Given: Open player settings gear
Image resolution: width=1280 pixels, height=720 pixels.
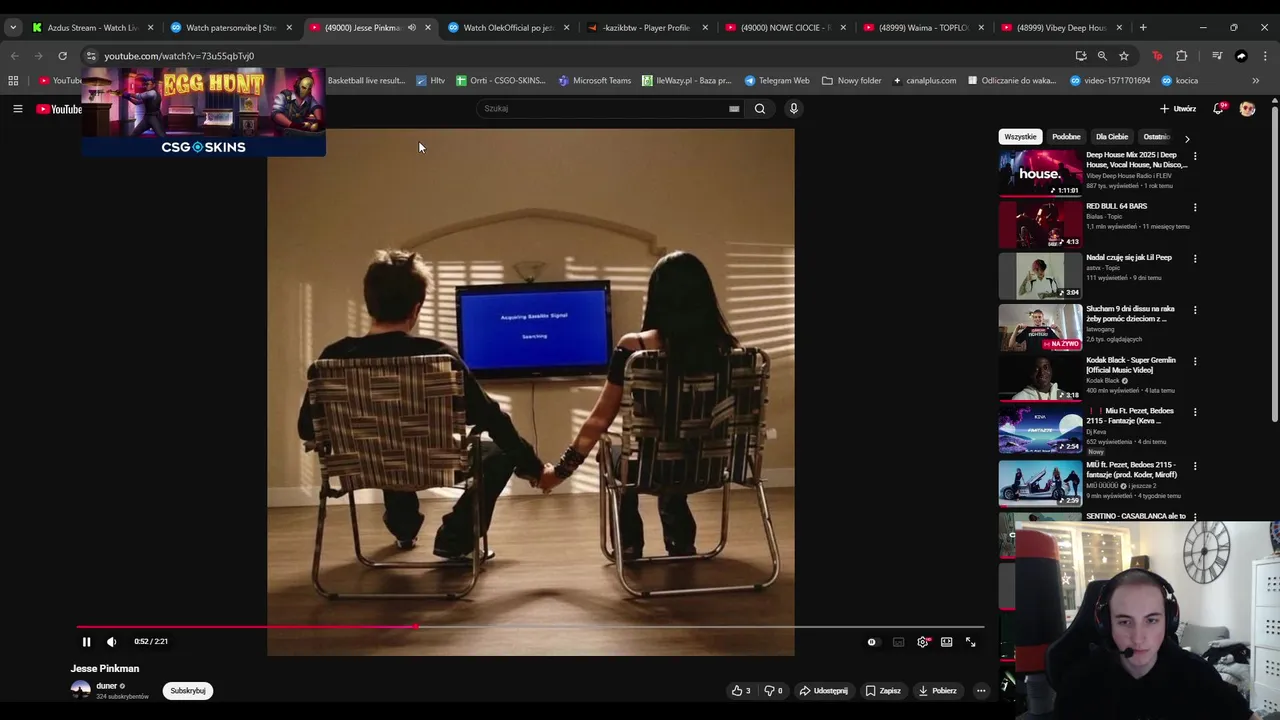Looking at the screenshot, I should pos(923,642).
